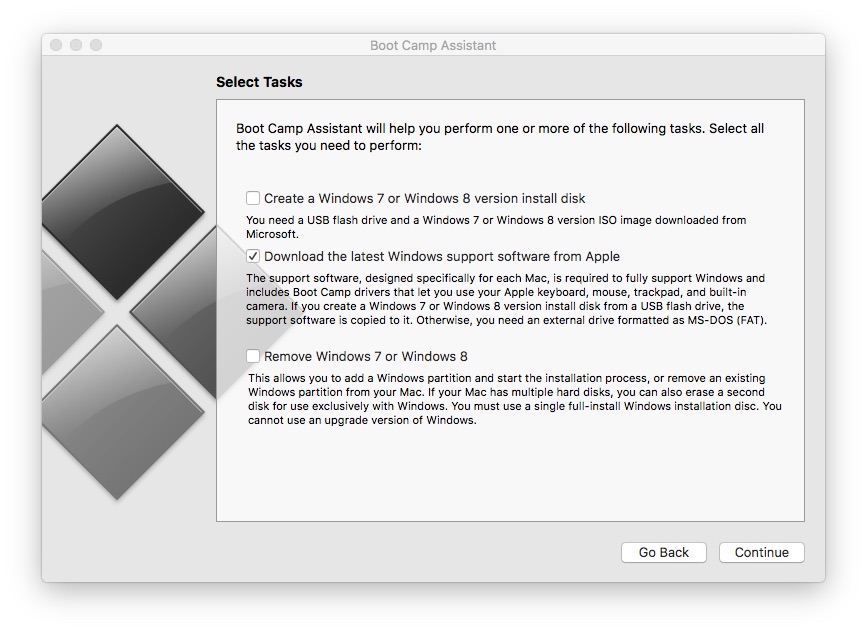Enable Create a Windows install disk checkbox
Screen dimensions: 867x632
point(253,198)
